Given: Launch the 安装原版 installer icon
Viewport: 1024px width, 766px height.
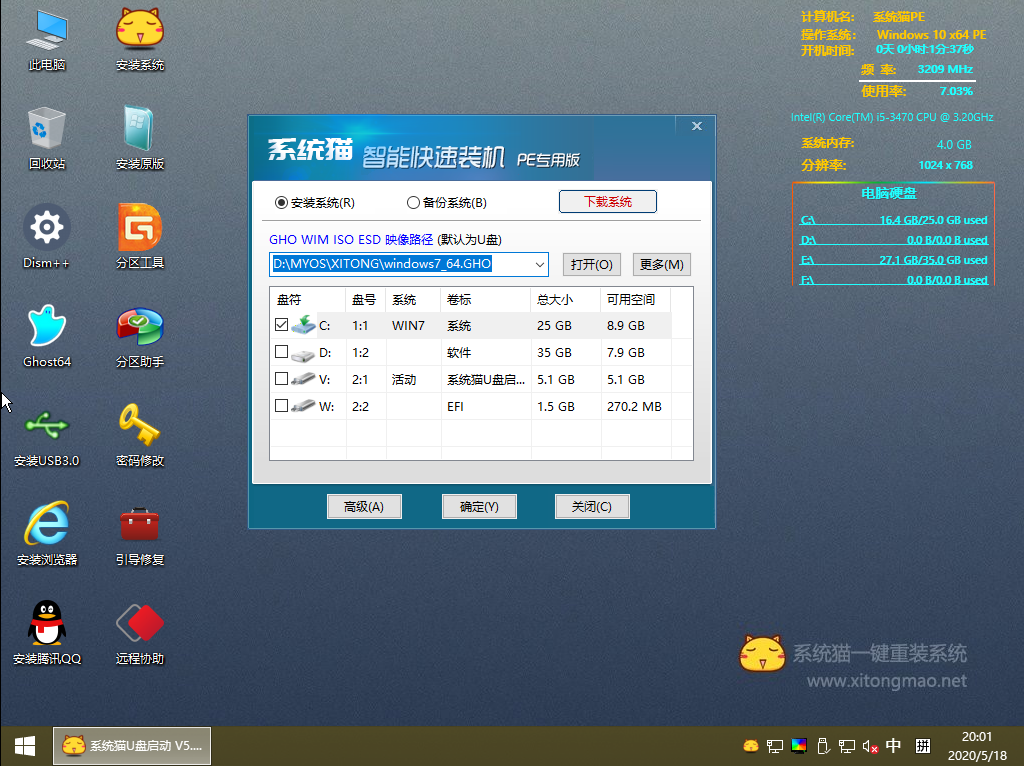Looking at the screenshot, I should [x=140, y=138].
